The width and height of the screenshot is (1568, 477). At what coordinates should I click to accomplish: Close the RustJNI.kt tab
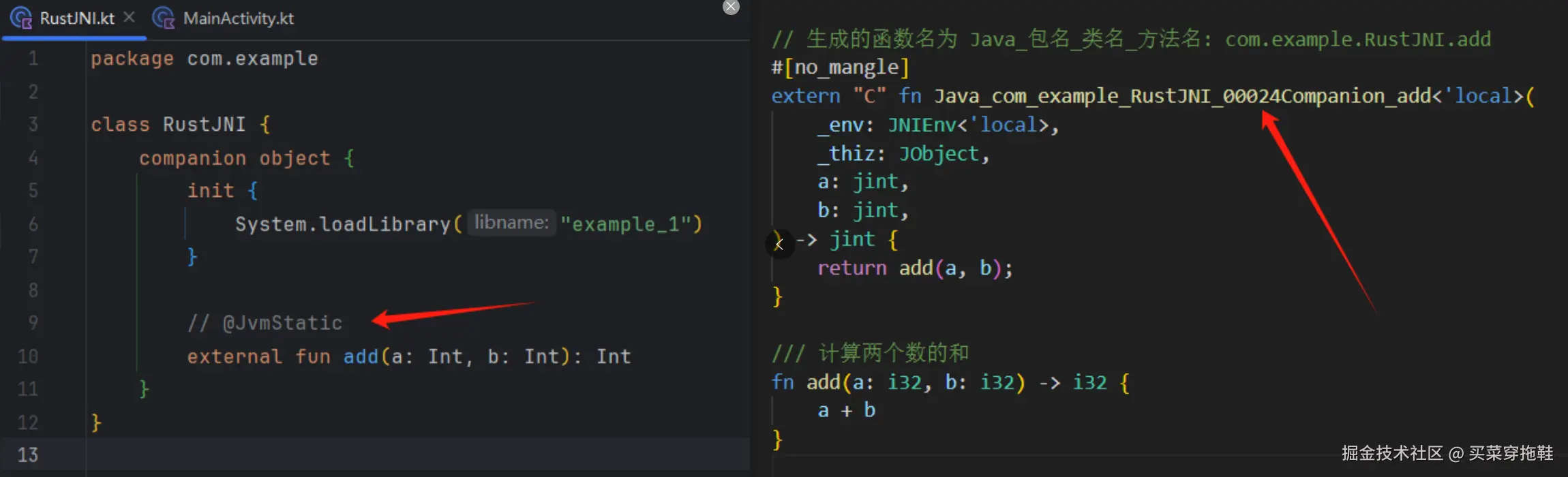129,17
